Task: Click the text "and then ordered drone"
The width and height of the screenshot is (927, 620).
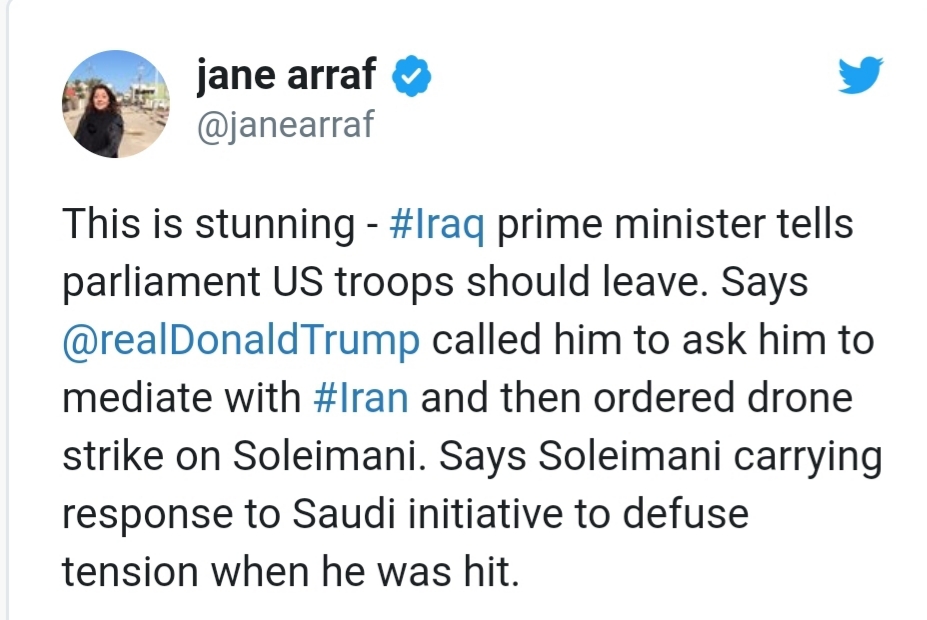Action: pos(637,398)
